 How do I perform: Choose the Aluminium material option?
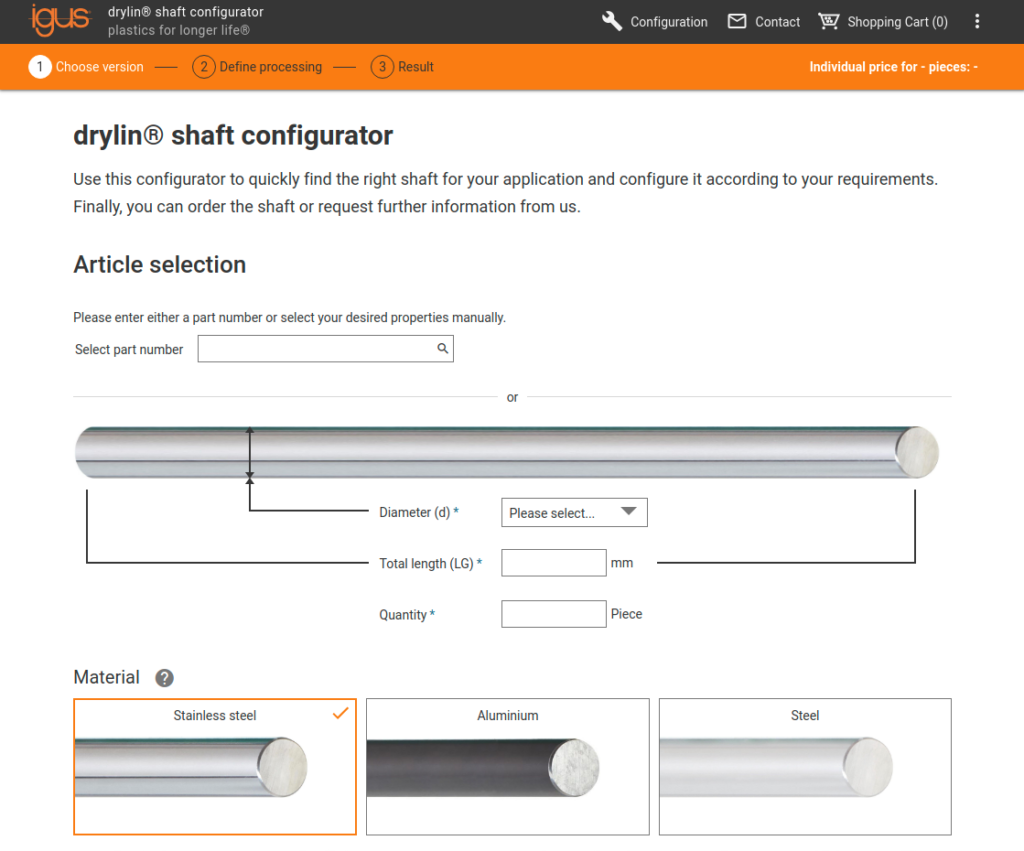[x=507, y=766]
